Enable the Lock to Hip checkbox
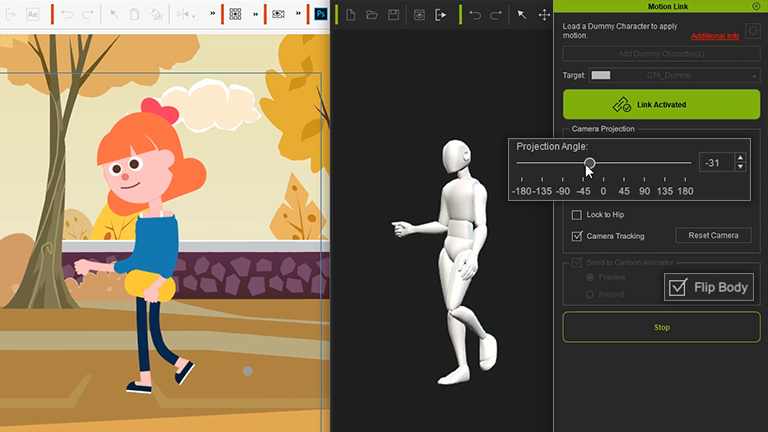The width and height of the screenshot is (768, 432). point(576,215)
